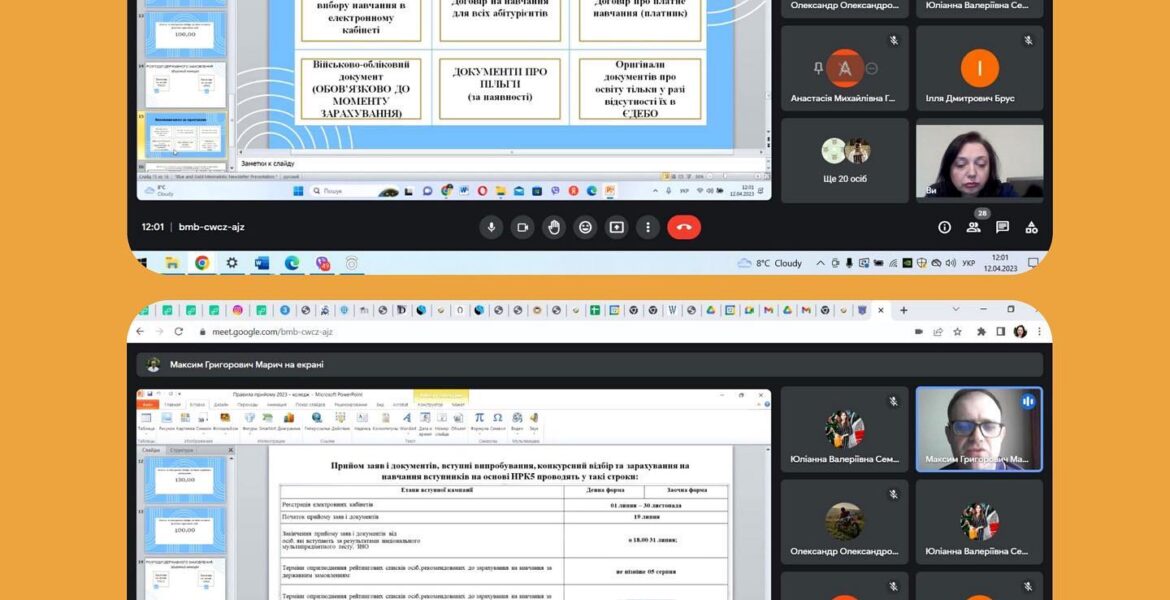Click 8°C Cloudy weather widget on outer taskbar
Screen dimensions: 1170x600
point(769,263)
